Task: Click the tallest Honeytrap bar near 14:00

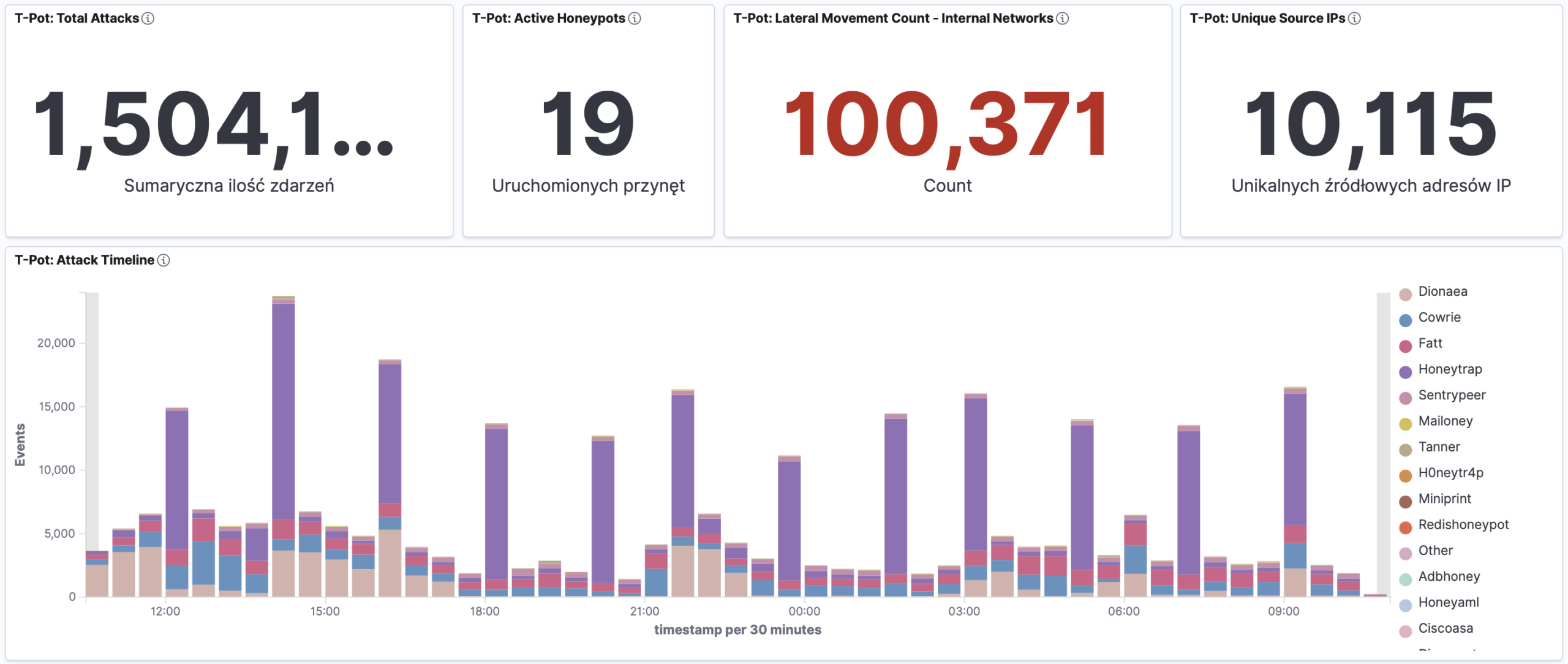Action: point(283,410)
